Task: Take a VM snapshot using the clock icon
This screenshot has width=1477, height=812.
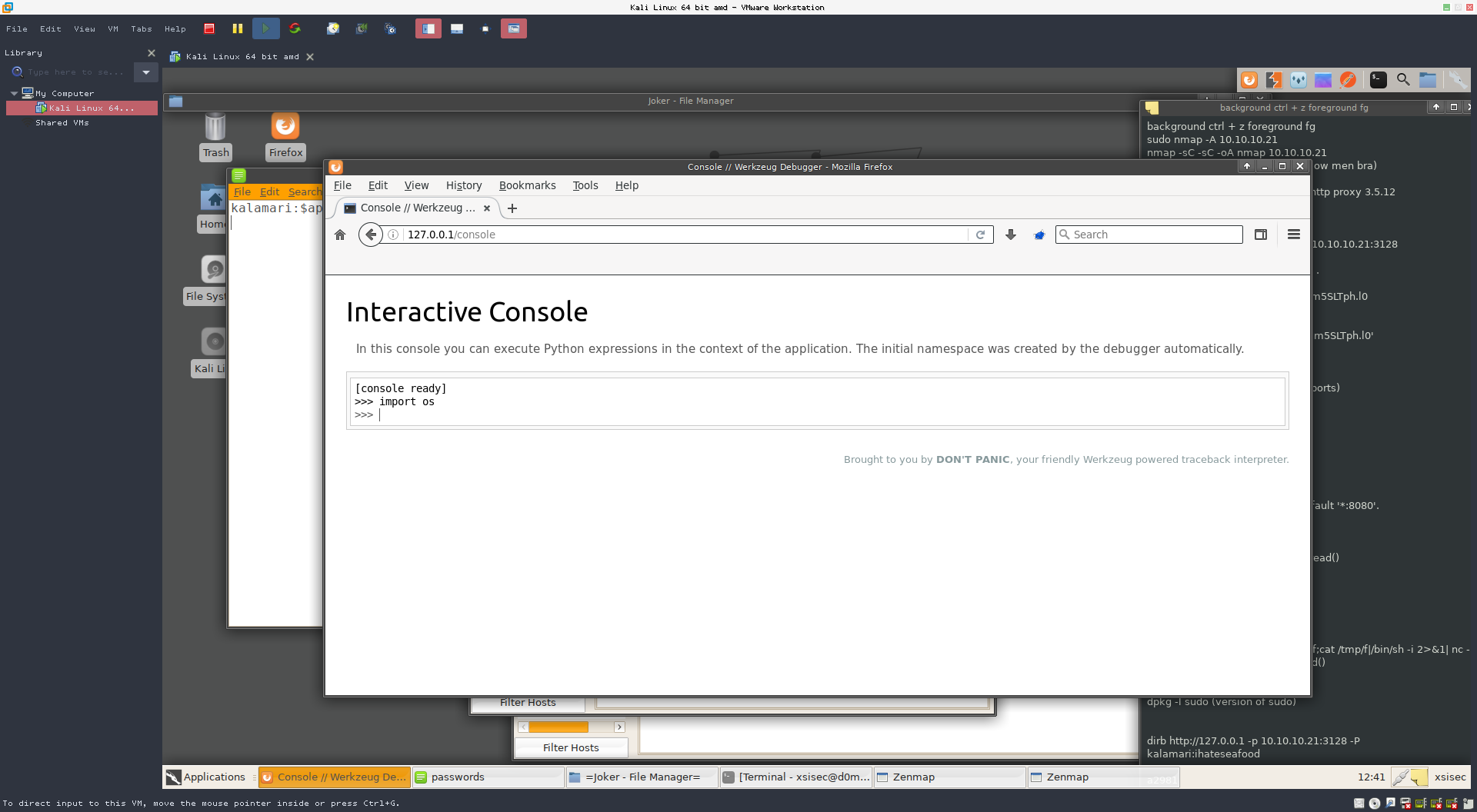Action: click(333, 28)
